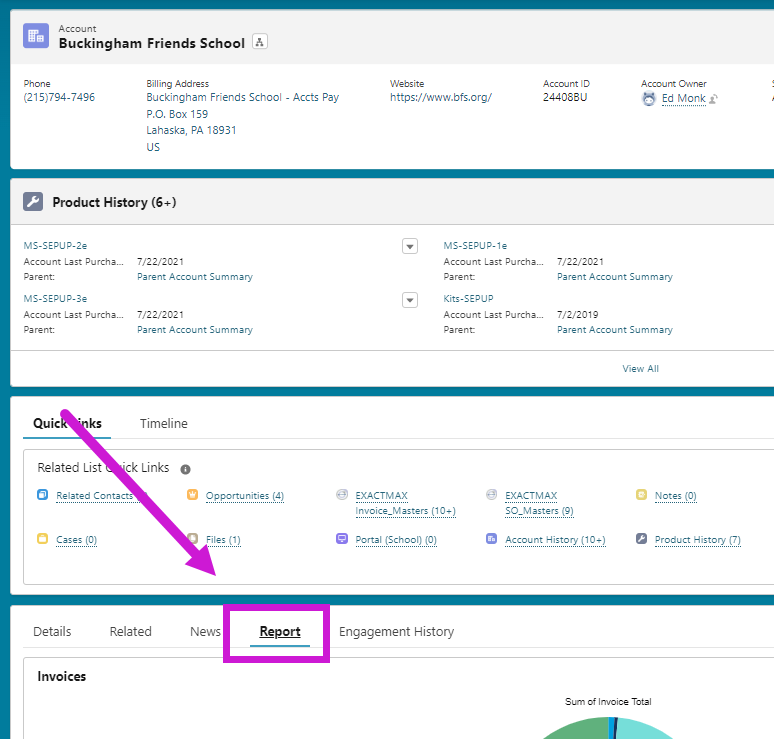Viewport: 774px width, 739px height.
Task: Click the Invoices report heading
Action: tap(62, 676)
